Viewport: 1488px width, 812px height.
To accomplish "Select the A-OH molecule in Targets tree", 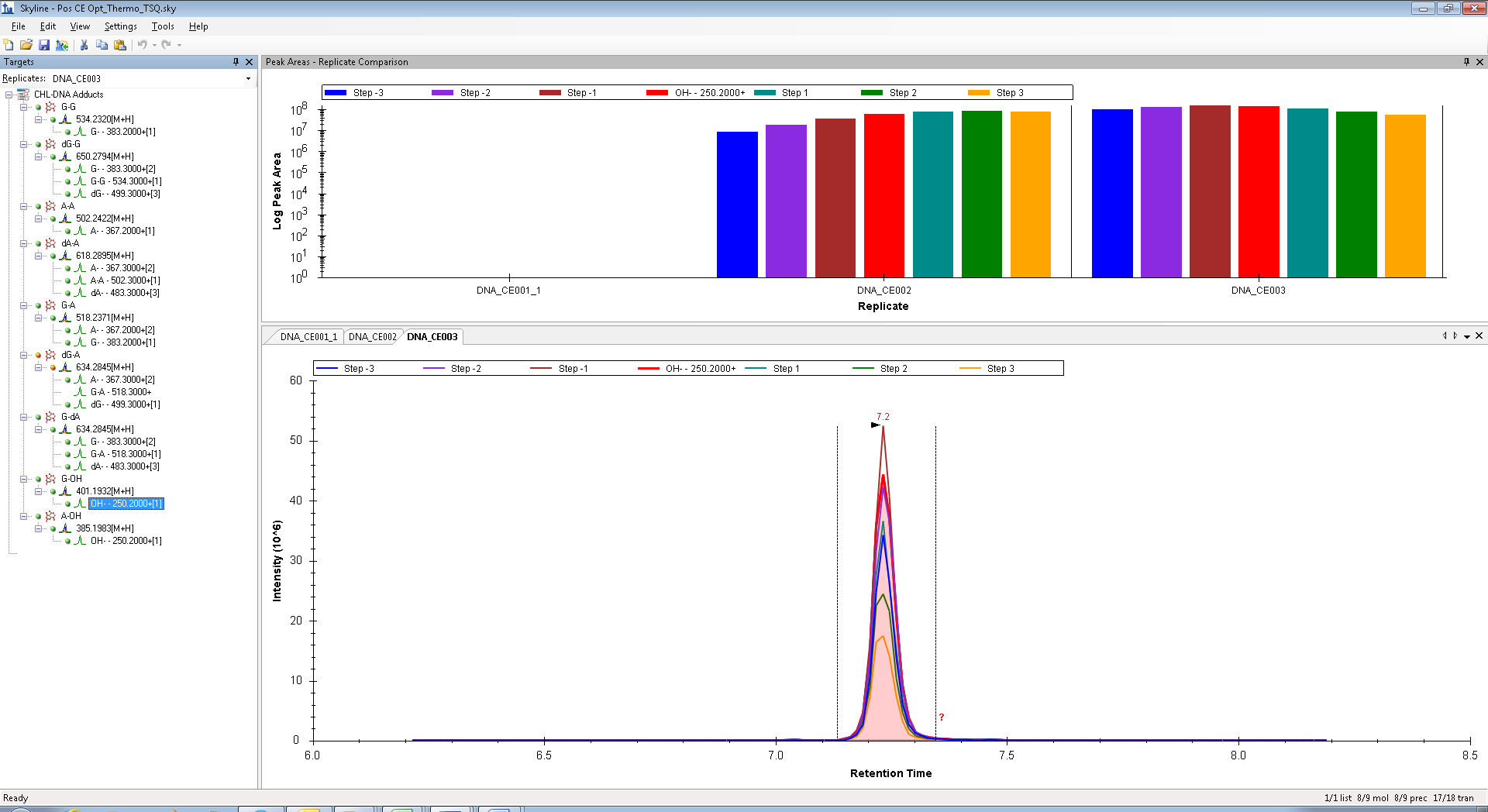I will 71,516.
